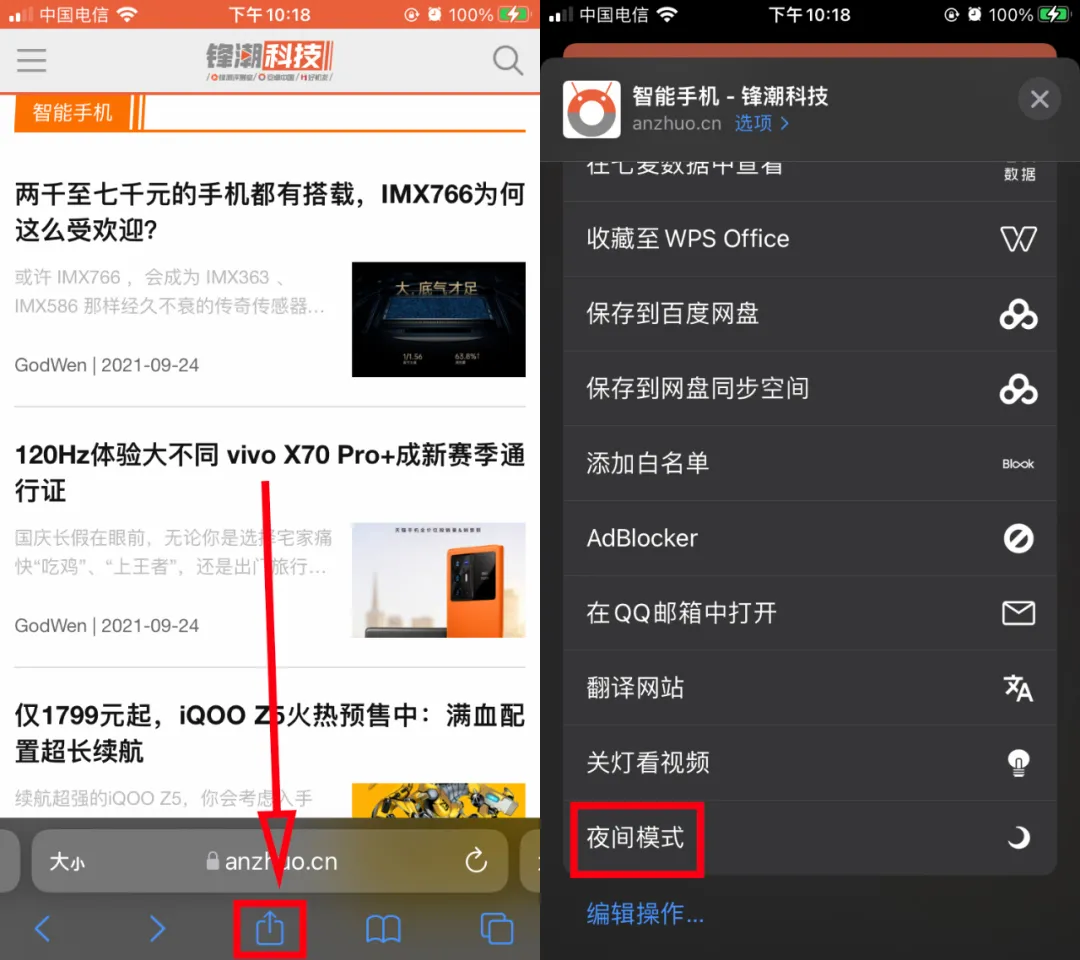Choose 夜间模式 night mode action
1080x960 pixels.
coord(809,837)
